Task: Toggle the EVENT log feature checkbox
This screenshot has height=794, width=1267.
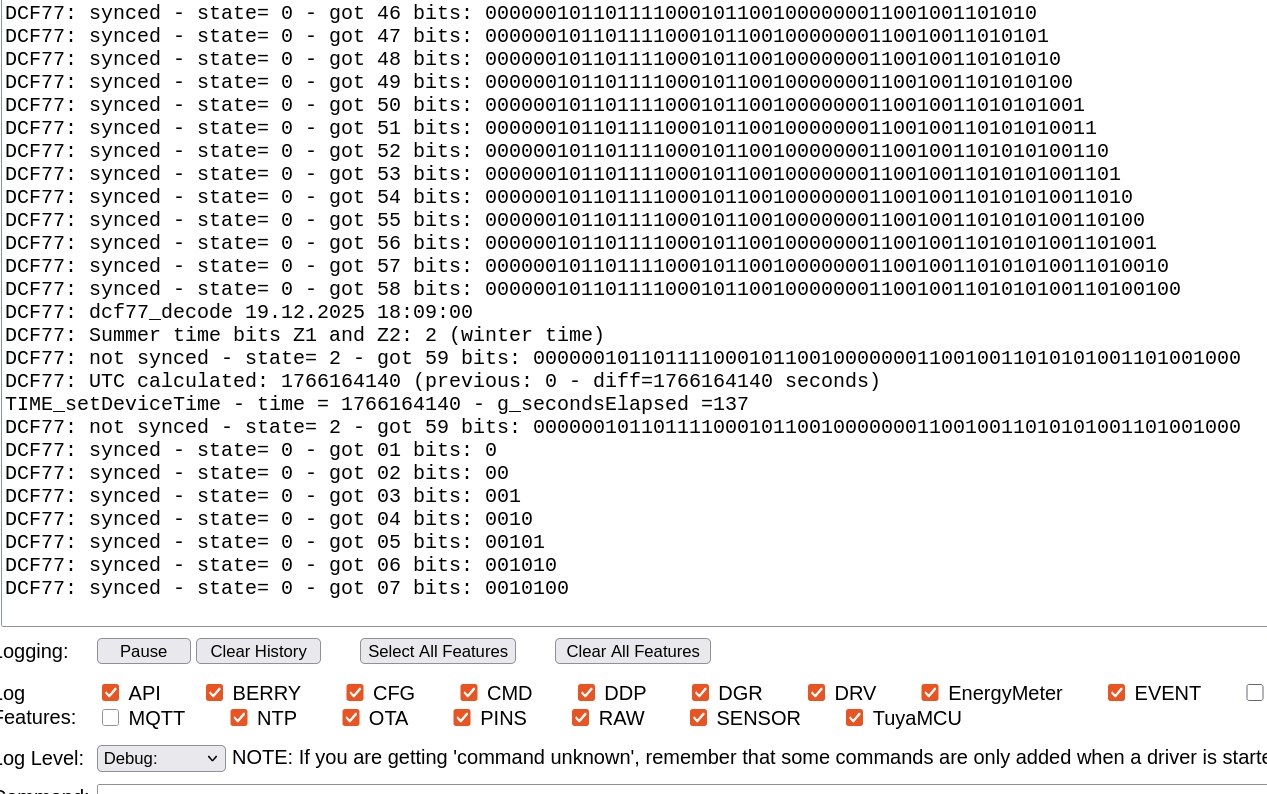Action: click(1117, 692)
